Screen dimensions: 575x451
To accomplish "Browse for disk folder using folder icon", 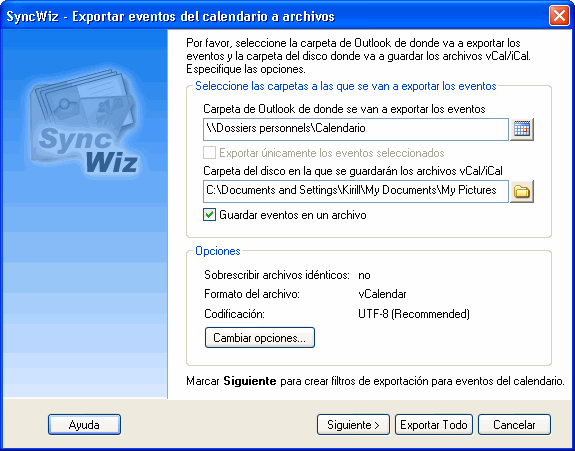I will (522, 191).
